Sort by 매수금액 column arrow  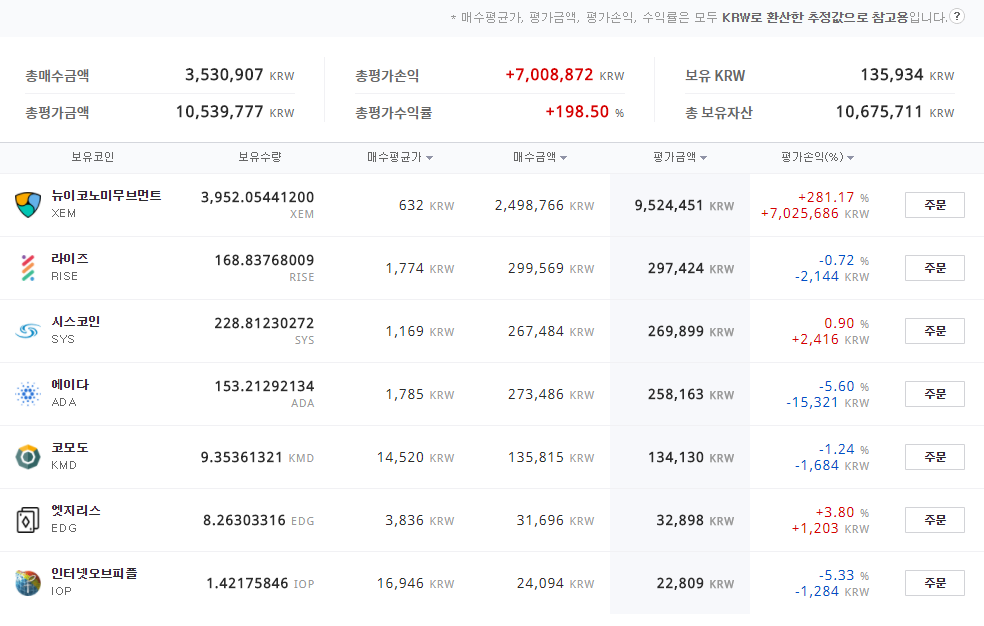click(564, 158)
